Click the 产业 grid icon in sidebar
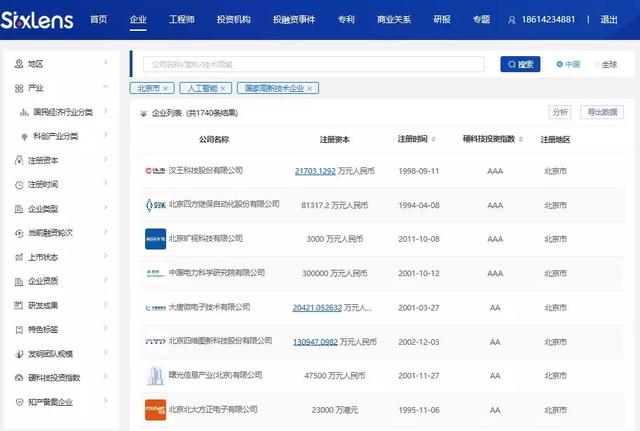The height and width of the screenshot is (431, 640). click(19, 88)
